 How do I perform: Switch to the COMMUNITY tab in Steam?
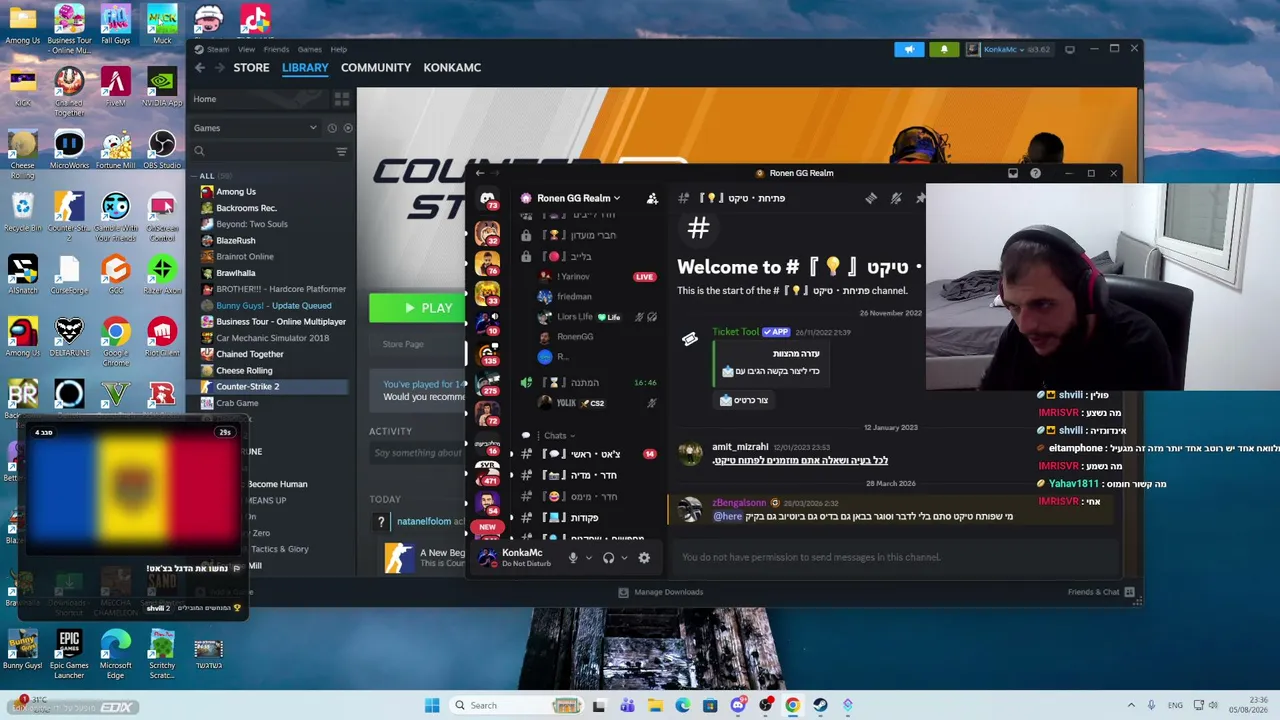(x=376, y=68)
